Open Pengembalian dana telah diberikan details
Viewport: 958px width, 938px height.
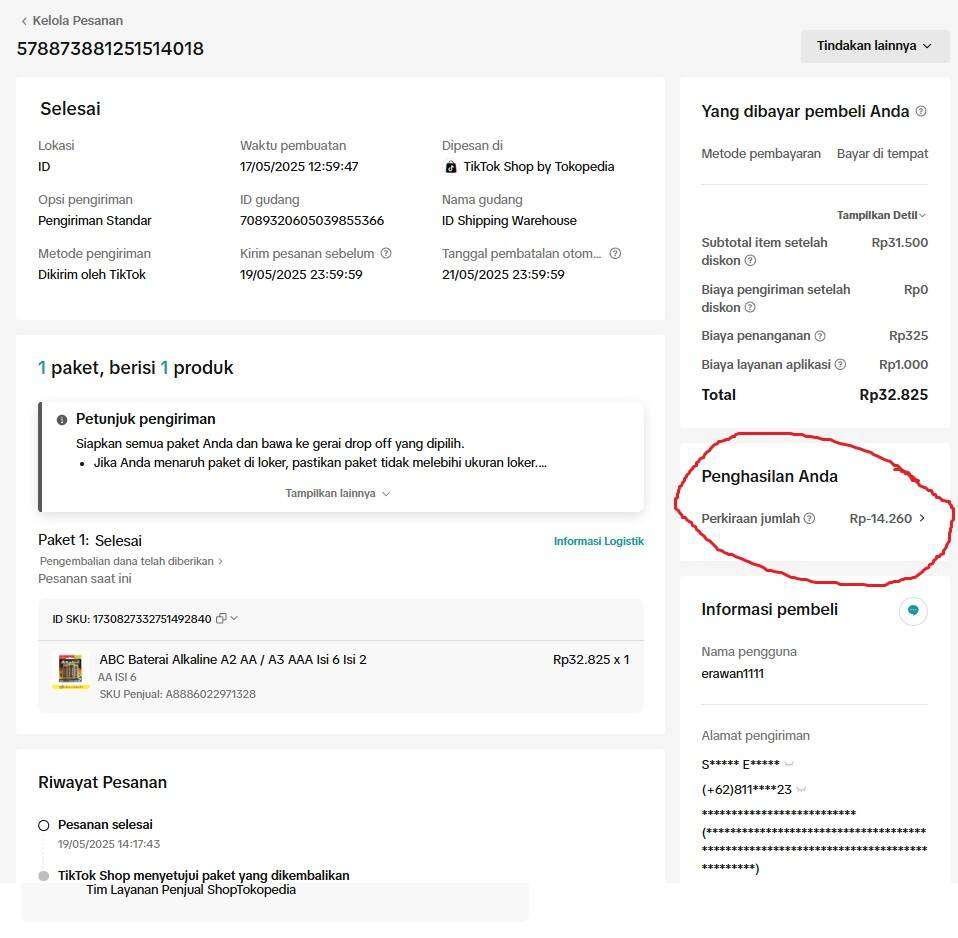(131, 561)
